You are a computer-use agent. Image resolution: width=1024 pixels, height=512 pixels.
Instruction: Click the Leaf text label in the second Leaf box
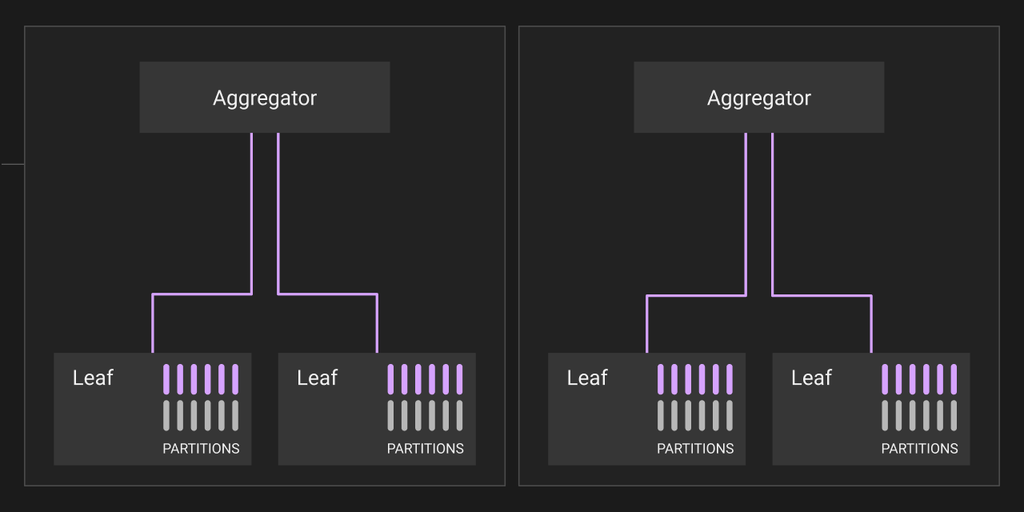pos(317,377)
